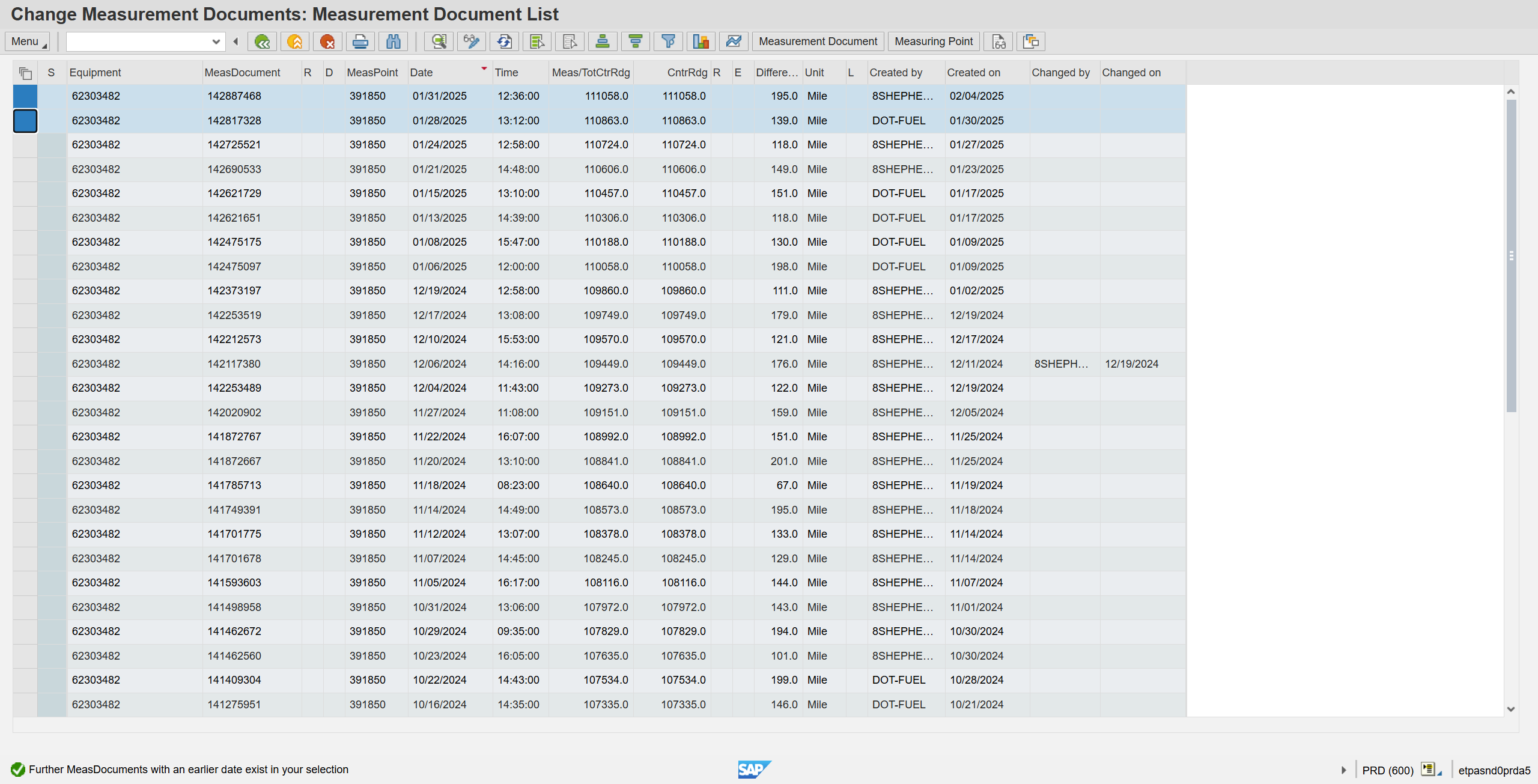Click the overlapping windows icon in toolbar
Image resolution: width=1538 pixels, height=784 pixels.
[1032, 41]
